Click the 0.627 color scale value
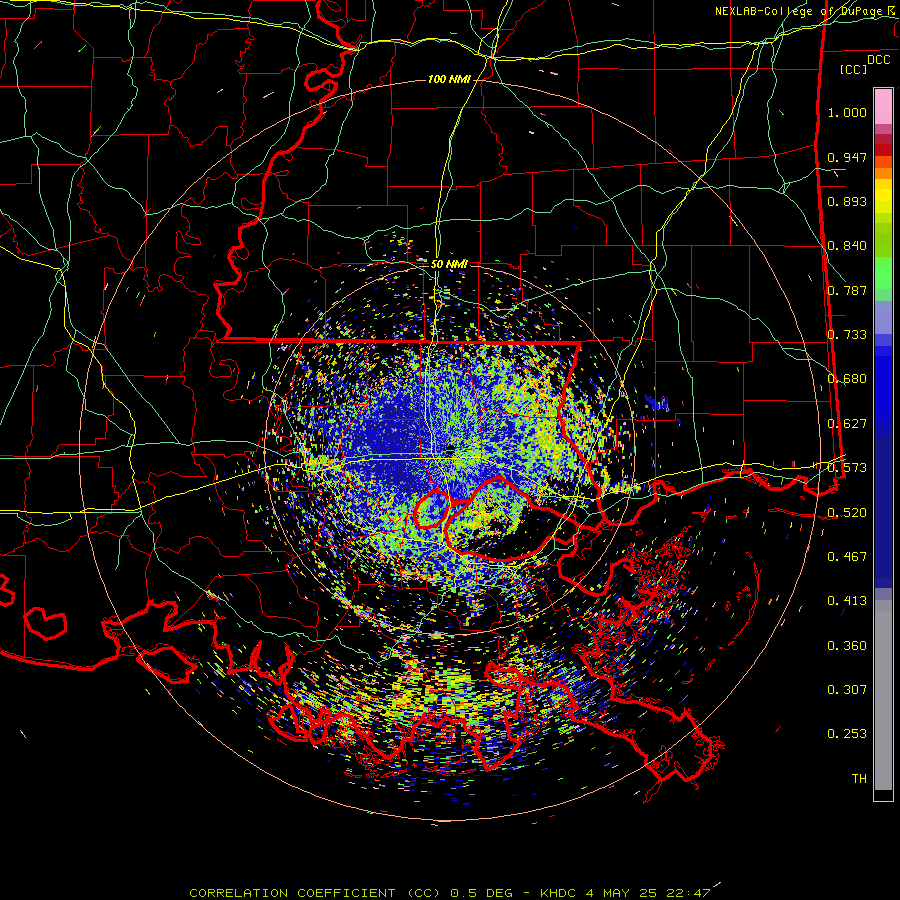 point(847,424)
